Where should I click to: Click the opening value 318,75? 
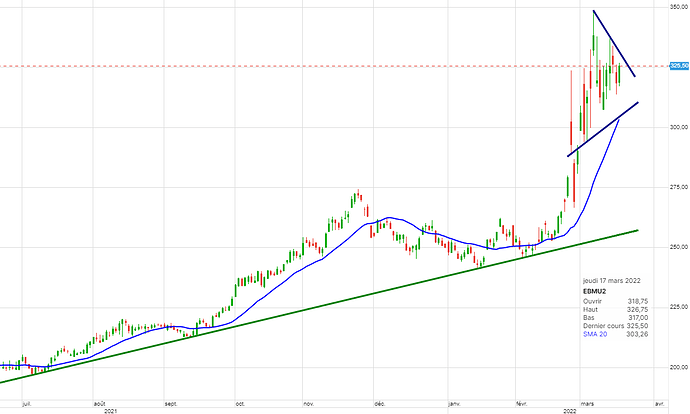[x=638, y=301]
